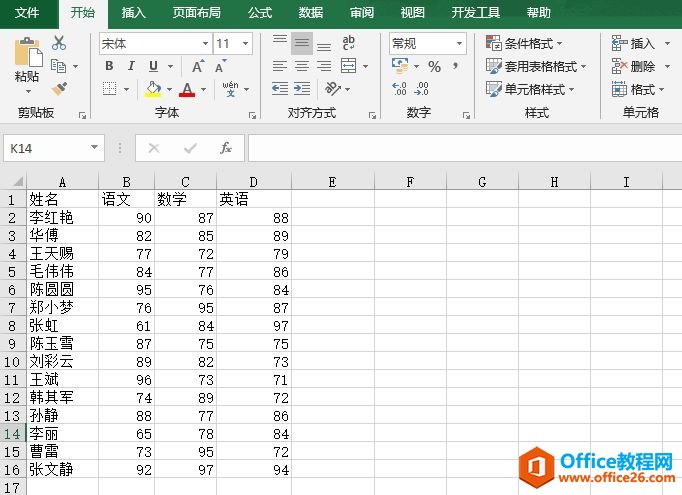Open Cell Styles (单元格样式) menu
This screenshot has width=682, height=495.
pos(530,89)
